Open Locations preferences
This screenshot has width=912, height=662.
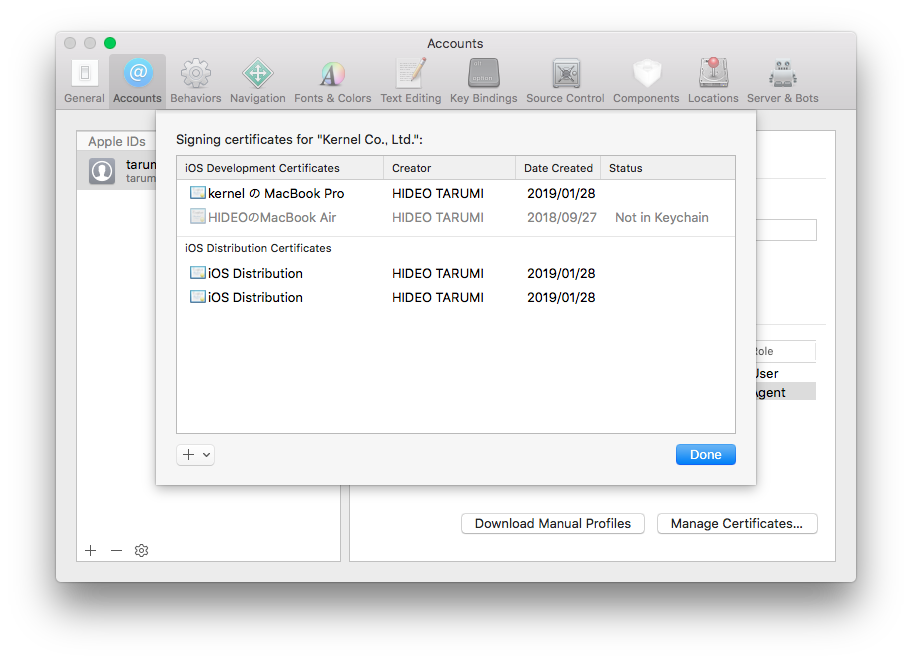(713, 81)
